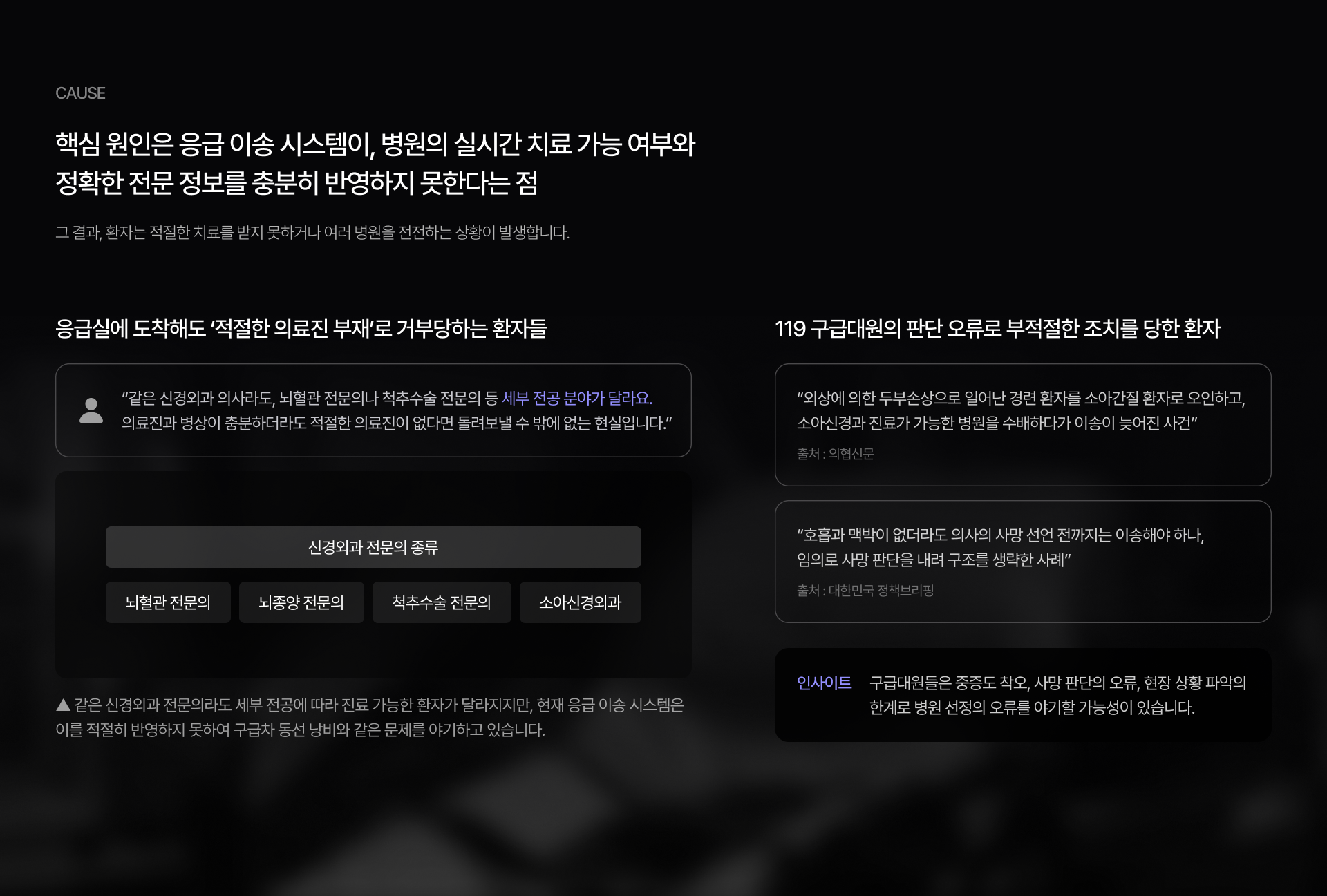Click the purple 인사이트 label

824,683
